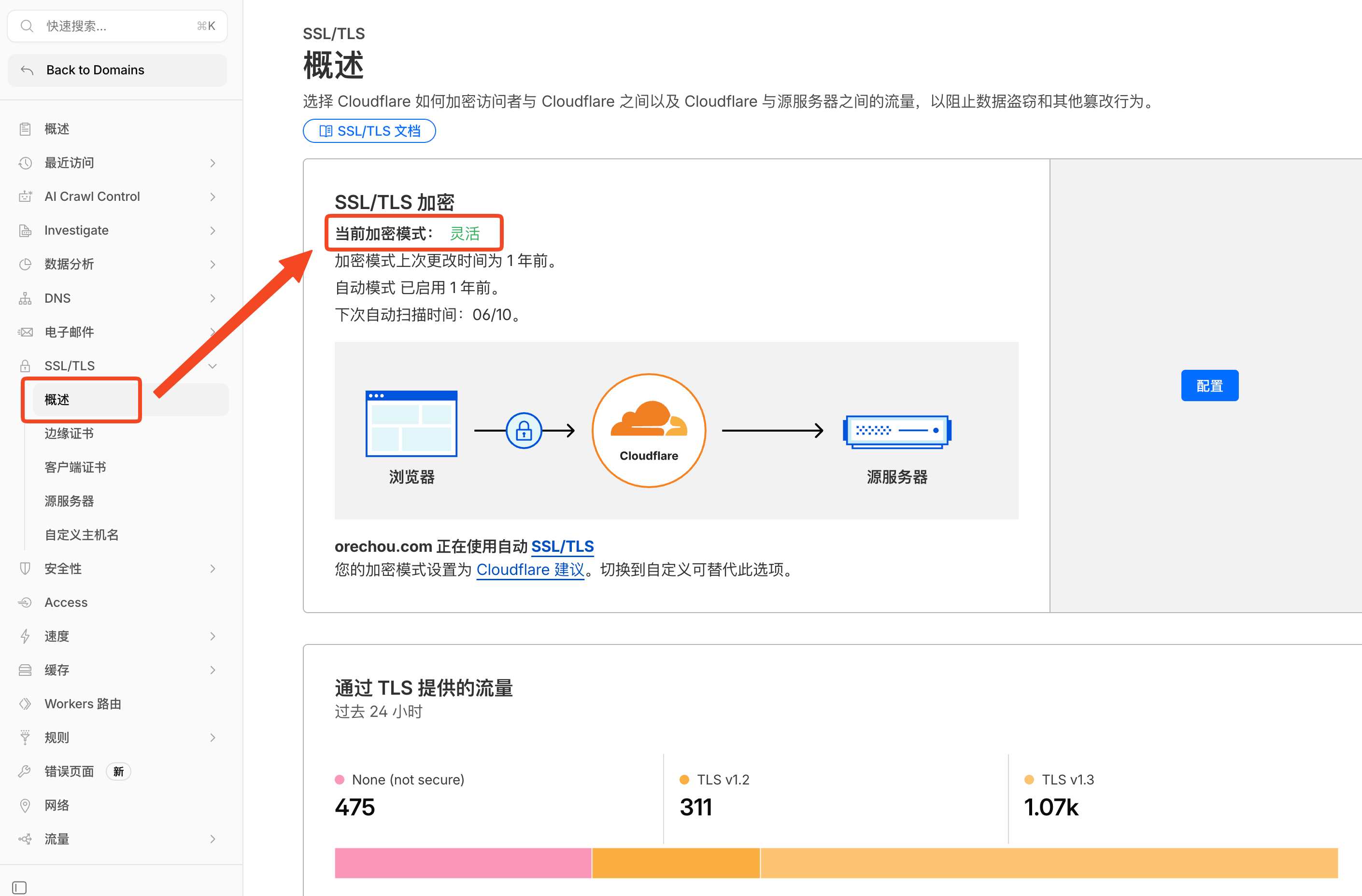Screen dimensions: 1362x896
Task: Click the AI Crawl Control robot icon
Action: (25, 196)
